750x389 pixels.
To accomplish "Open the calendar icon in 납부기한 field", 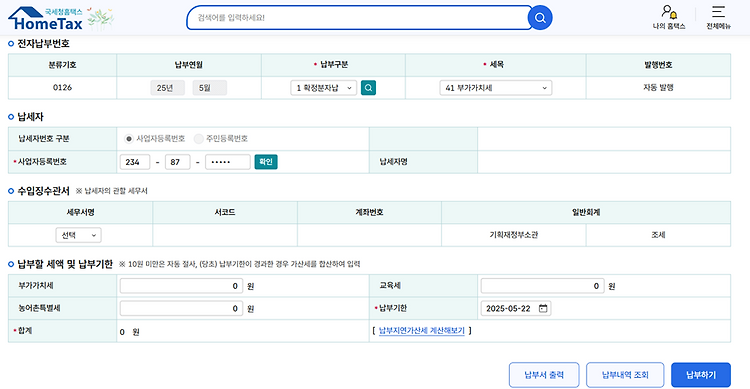I will tap(543, 308).
